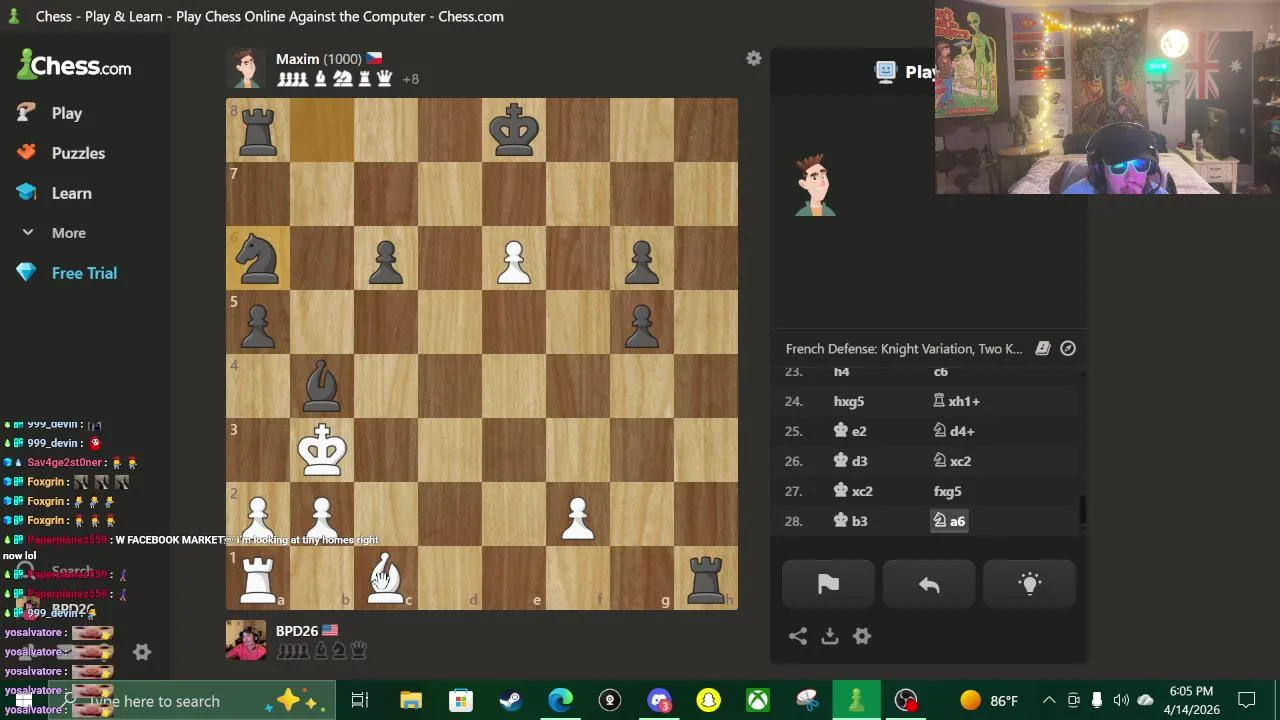Select move 27 fxg5 in move list
1280x720 pixels.
(947, 491)
